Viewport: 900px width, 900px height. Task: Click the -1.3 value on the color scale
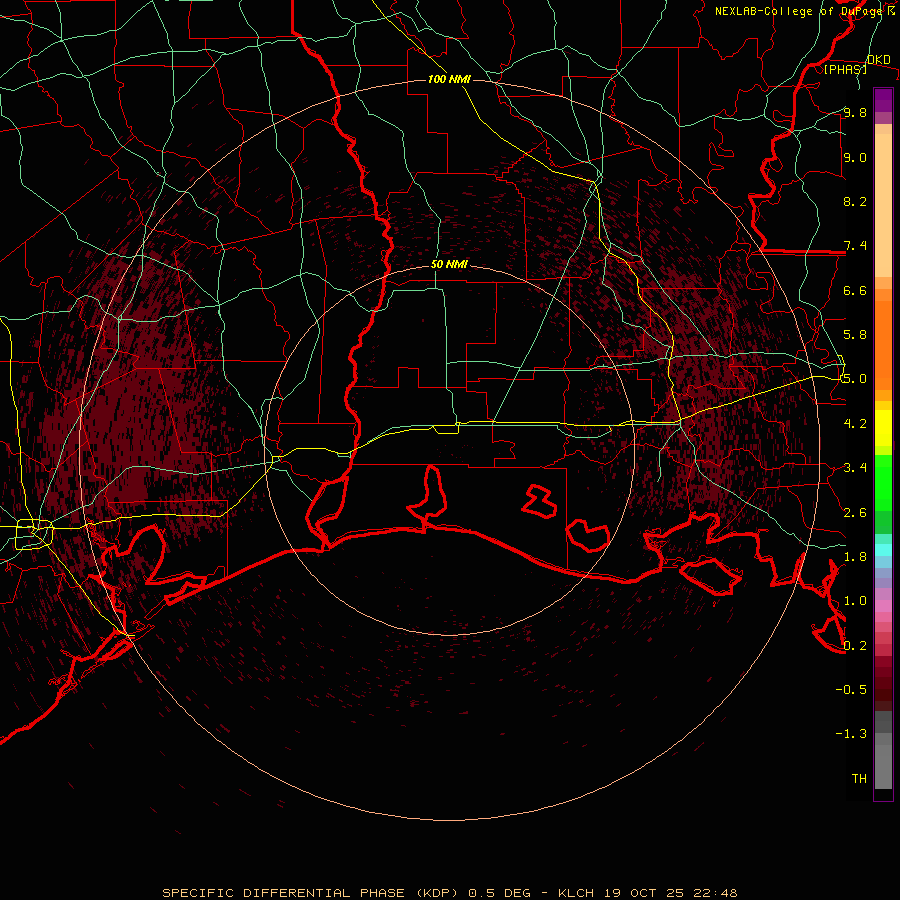[x=851, y=734]
